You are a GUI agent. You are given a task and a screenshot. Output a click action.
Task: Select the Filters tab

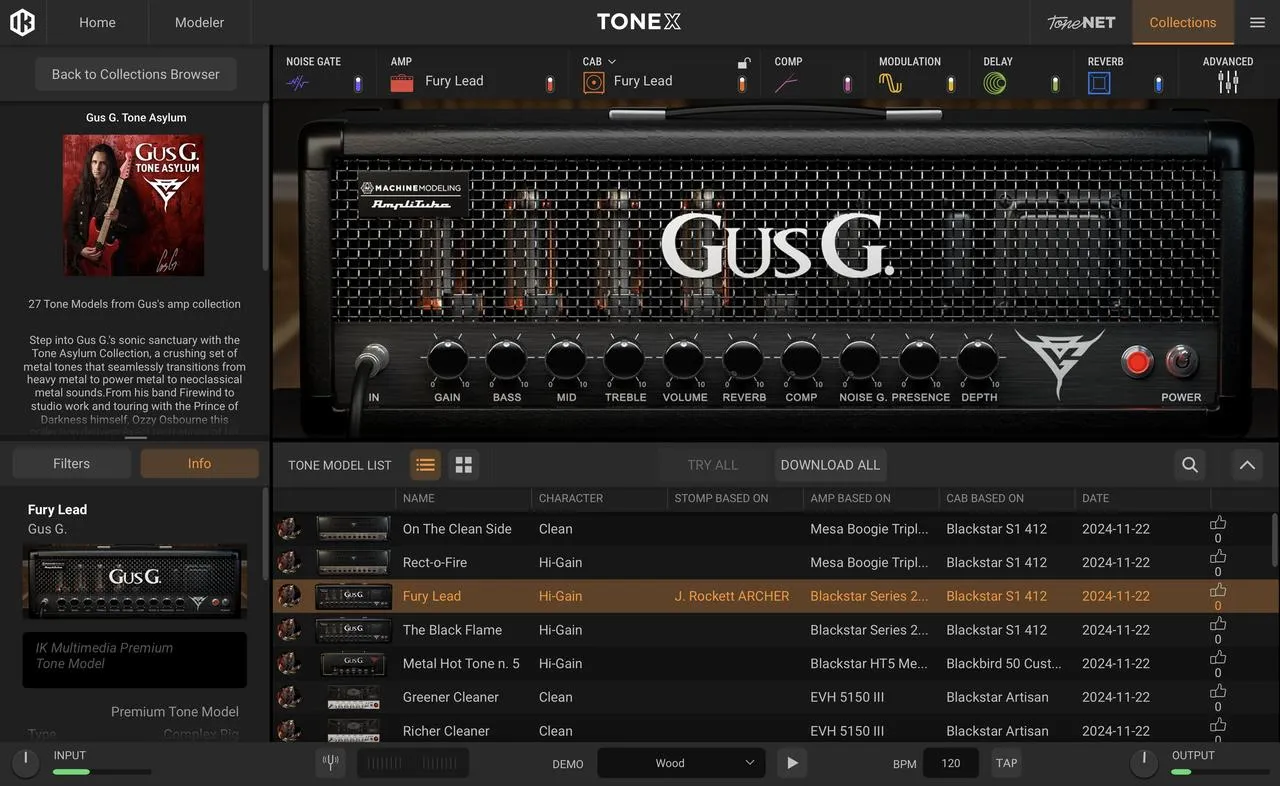click(71, 464)
